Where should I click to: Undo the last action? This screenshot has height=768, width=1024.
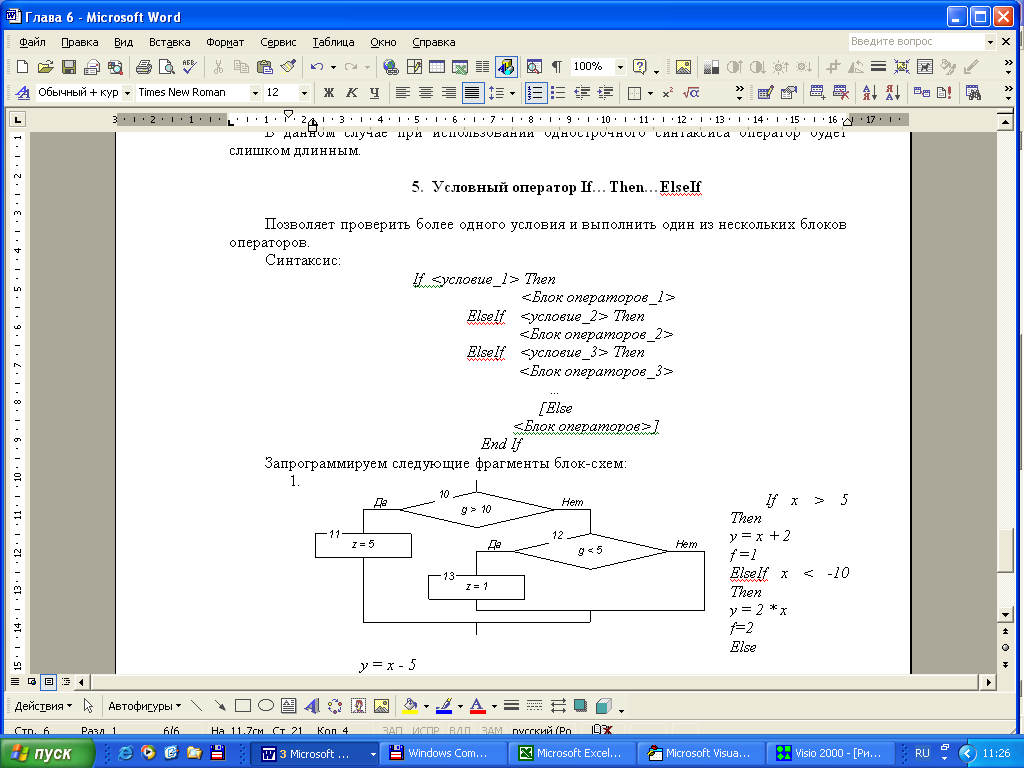pyautogui.click(x=317, y=67)
